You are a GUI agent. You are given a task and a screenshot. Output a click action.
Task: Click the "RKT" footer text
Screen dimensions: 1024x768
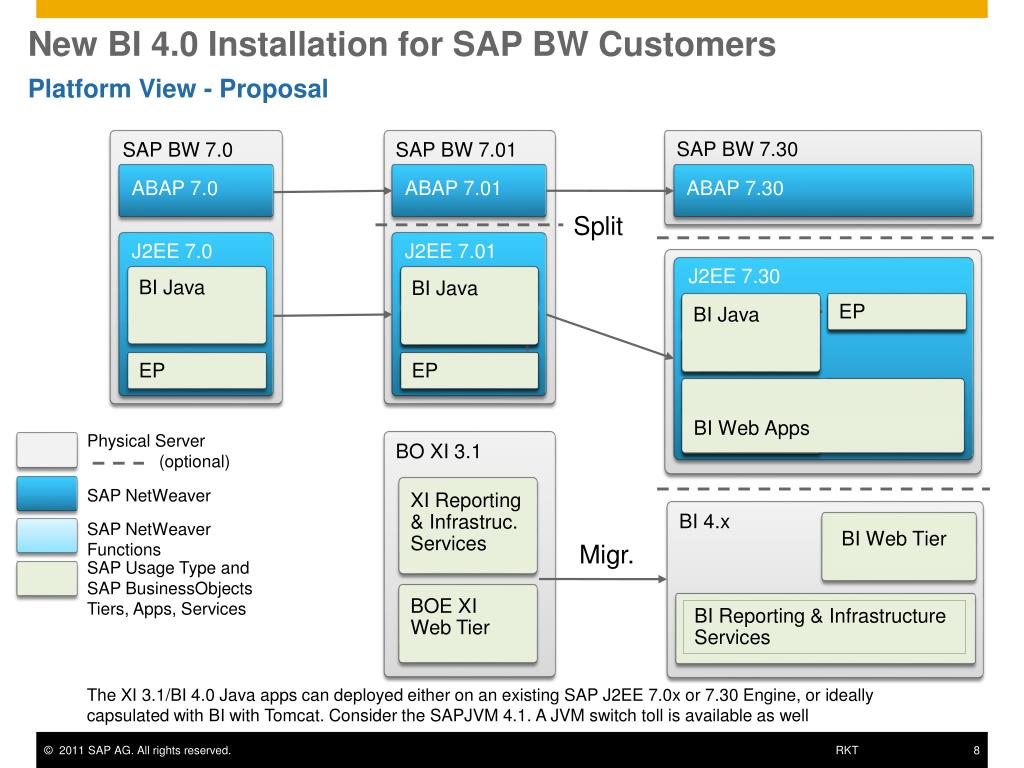point(847,750)
